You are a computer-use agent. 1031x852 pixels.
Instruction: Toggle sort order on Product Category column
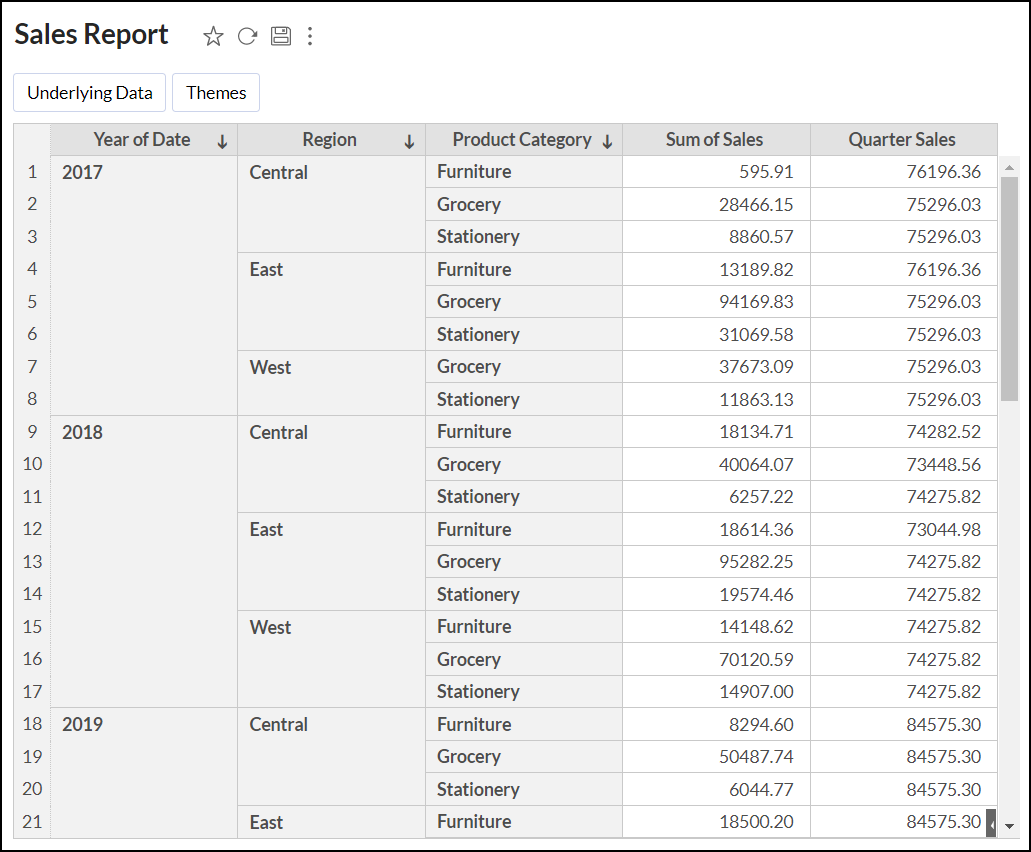point(607,141)
